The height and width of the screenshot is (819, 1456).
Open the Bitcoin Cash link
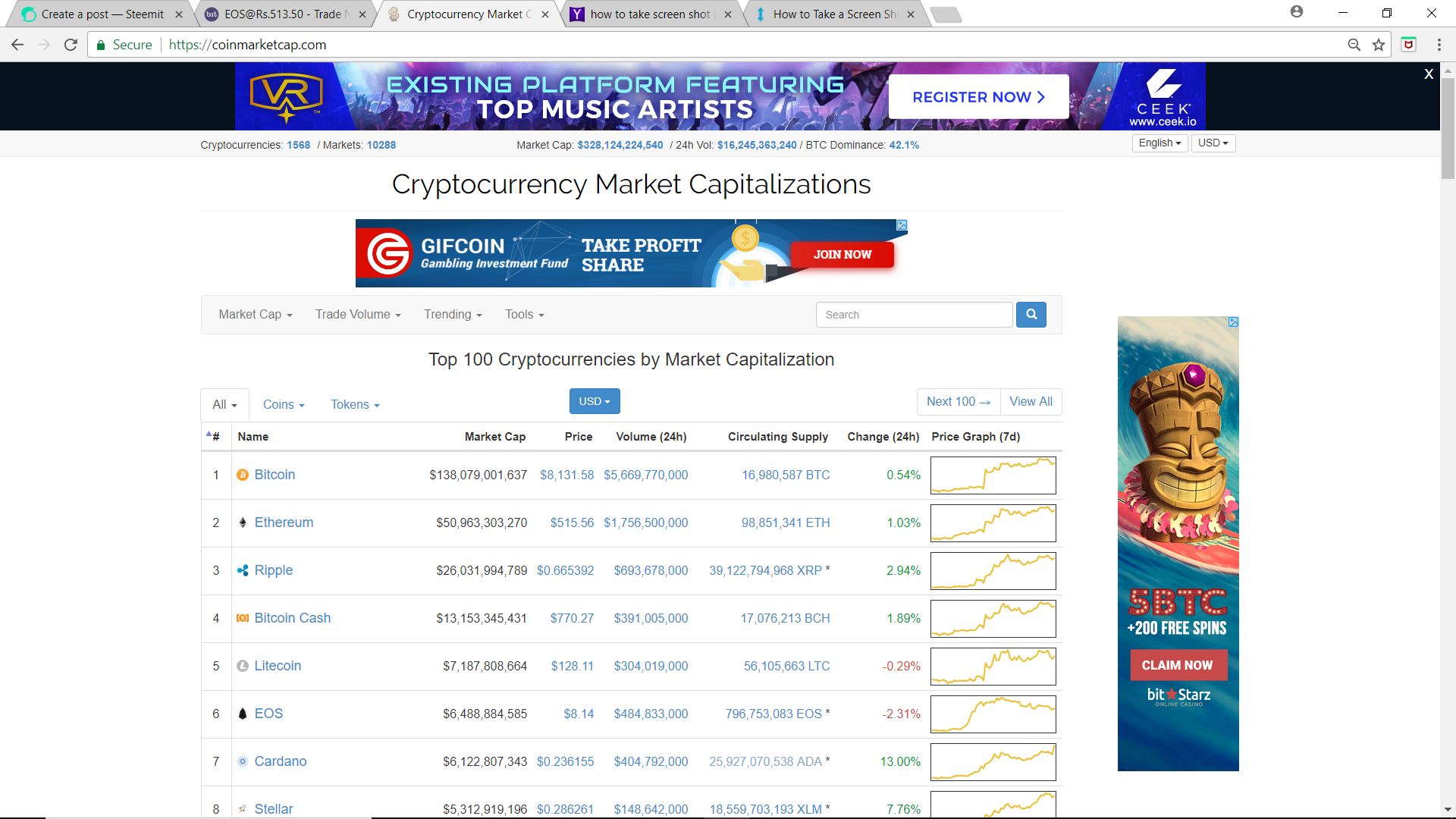tap(293, 618)
